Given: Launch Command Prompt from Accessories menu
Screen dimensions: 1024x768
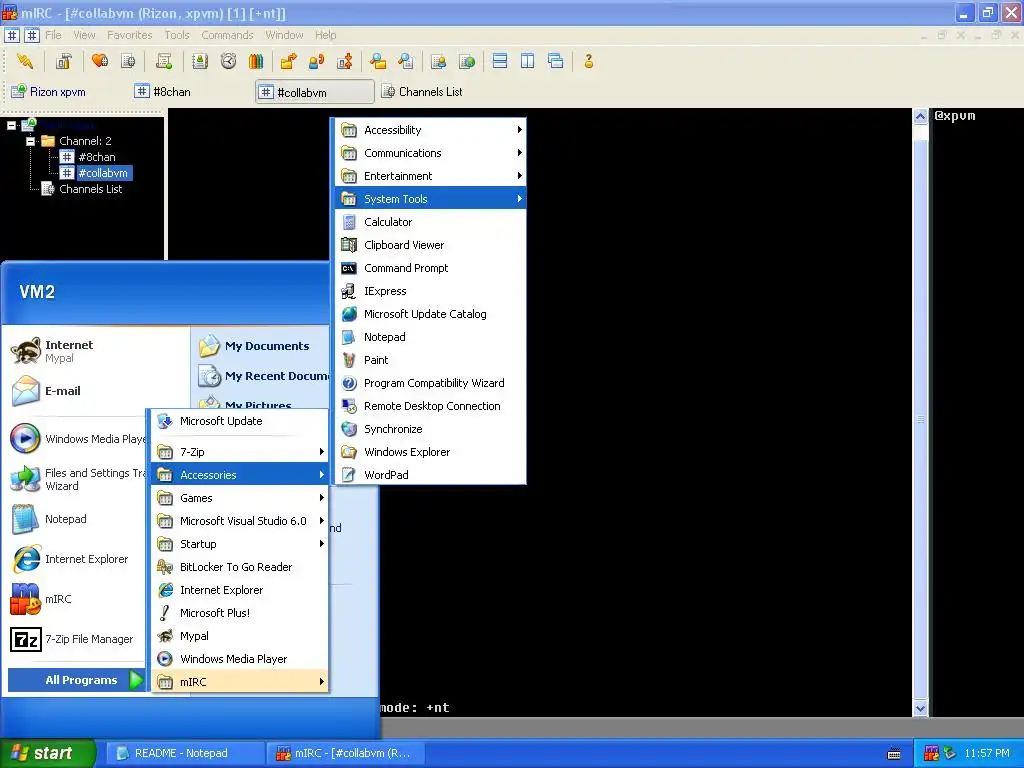Looking at the screenshot, I should (430, 268).
